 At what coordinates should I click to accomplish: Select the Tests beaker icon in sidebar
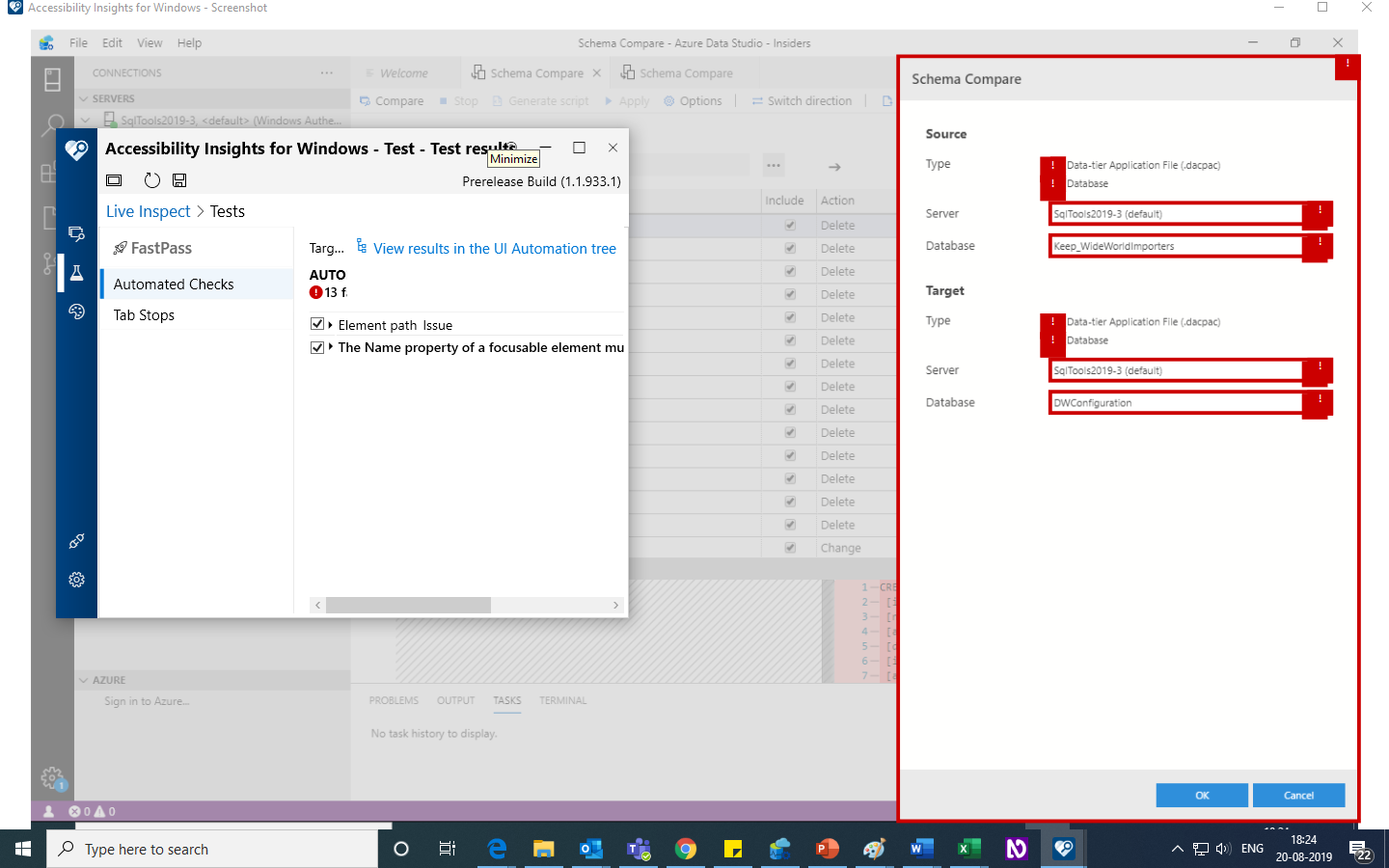point(76,272)
